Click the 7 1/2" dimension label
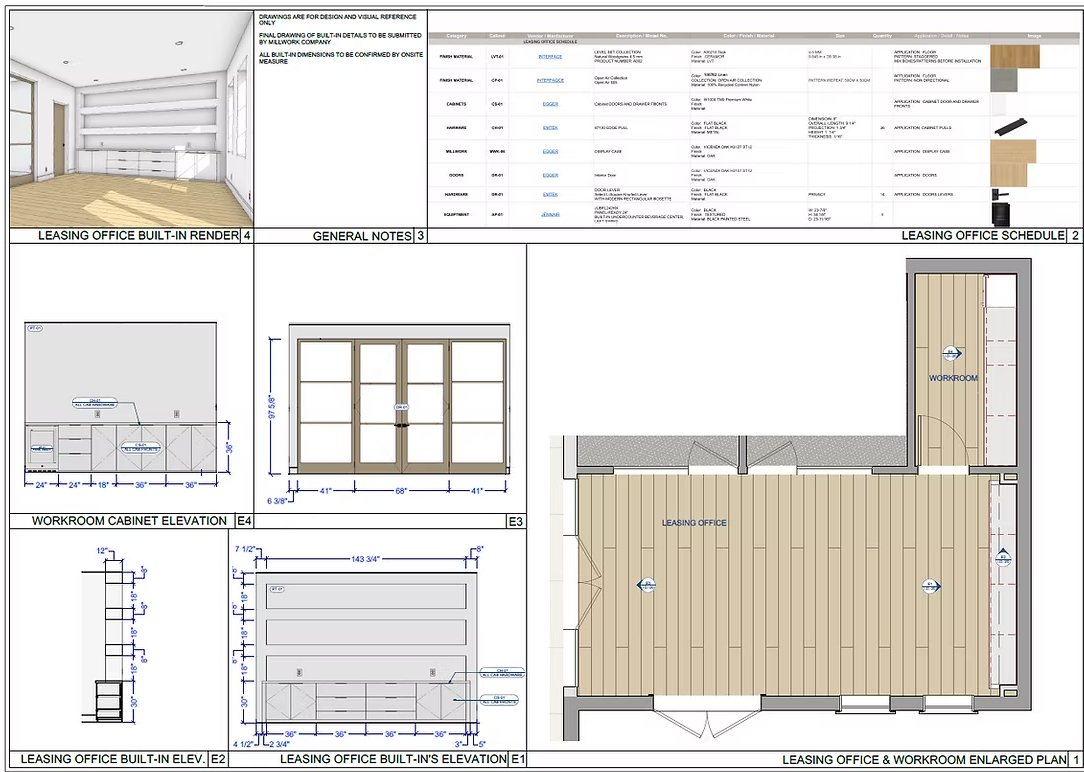The width and height of the screenshot is (1084, 772). [245, 549]
